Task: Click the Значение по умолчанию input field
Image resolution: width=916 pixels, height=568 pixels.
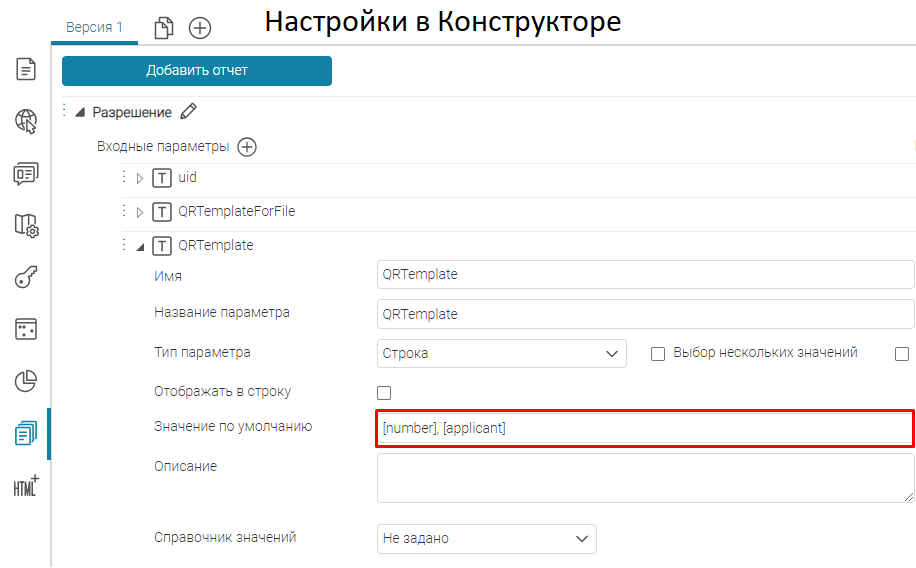Action: [x=644, y=428]
